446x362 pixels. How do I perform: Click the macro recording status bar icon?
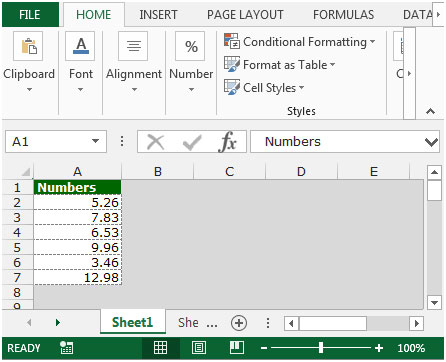[x=66, y=348]
